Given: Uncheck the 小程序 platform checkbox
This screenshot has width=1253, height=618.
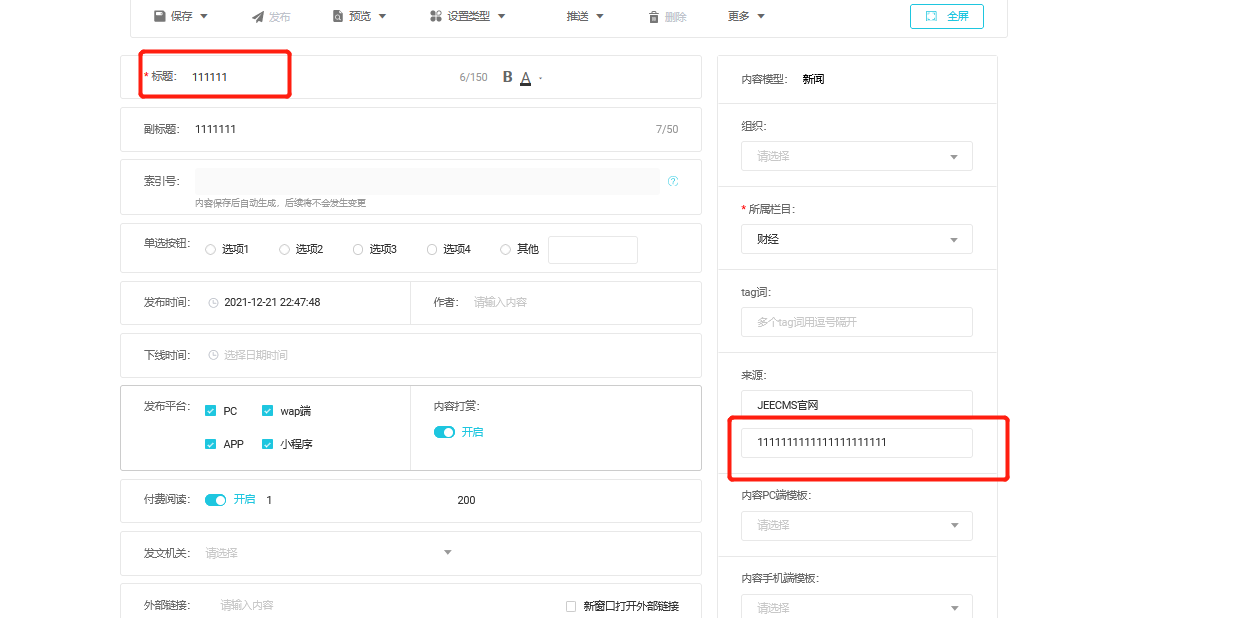Looking at the screenshot, I should click(268, 444).
